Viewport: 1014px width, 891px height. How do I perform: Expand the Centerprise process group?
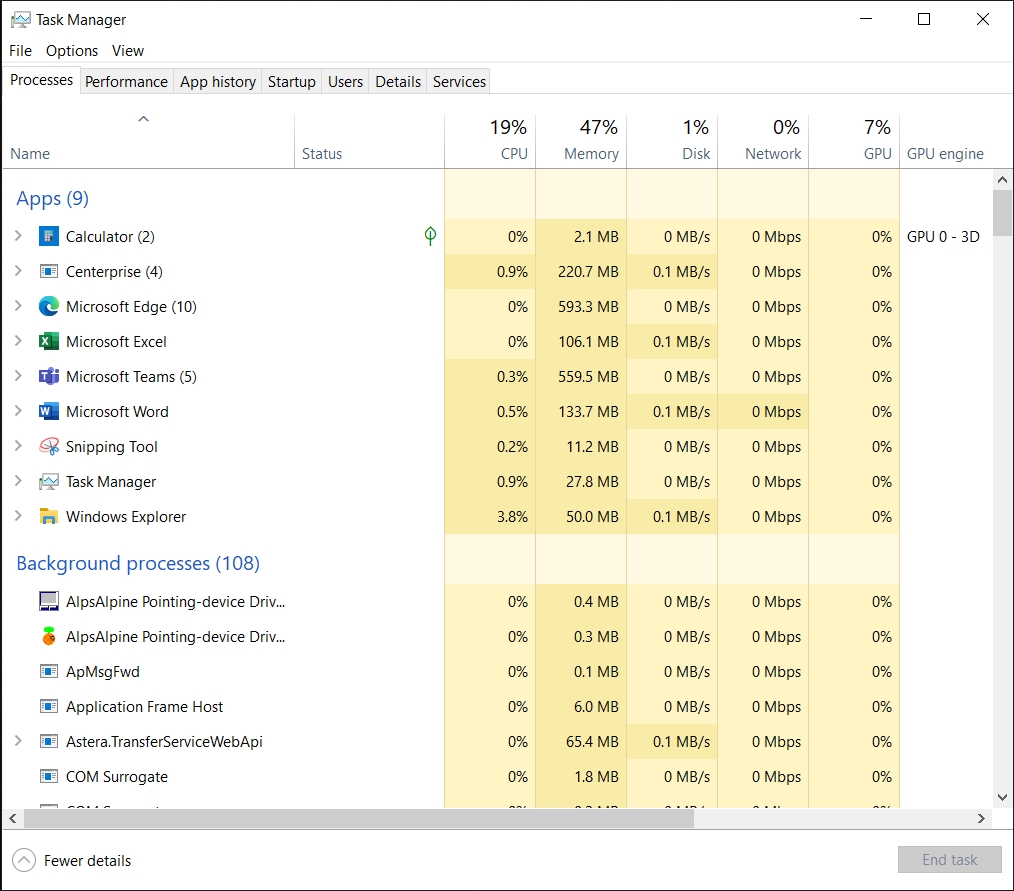[18, 272]
